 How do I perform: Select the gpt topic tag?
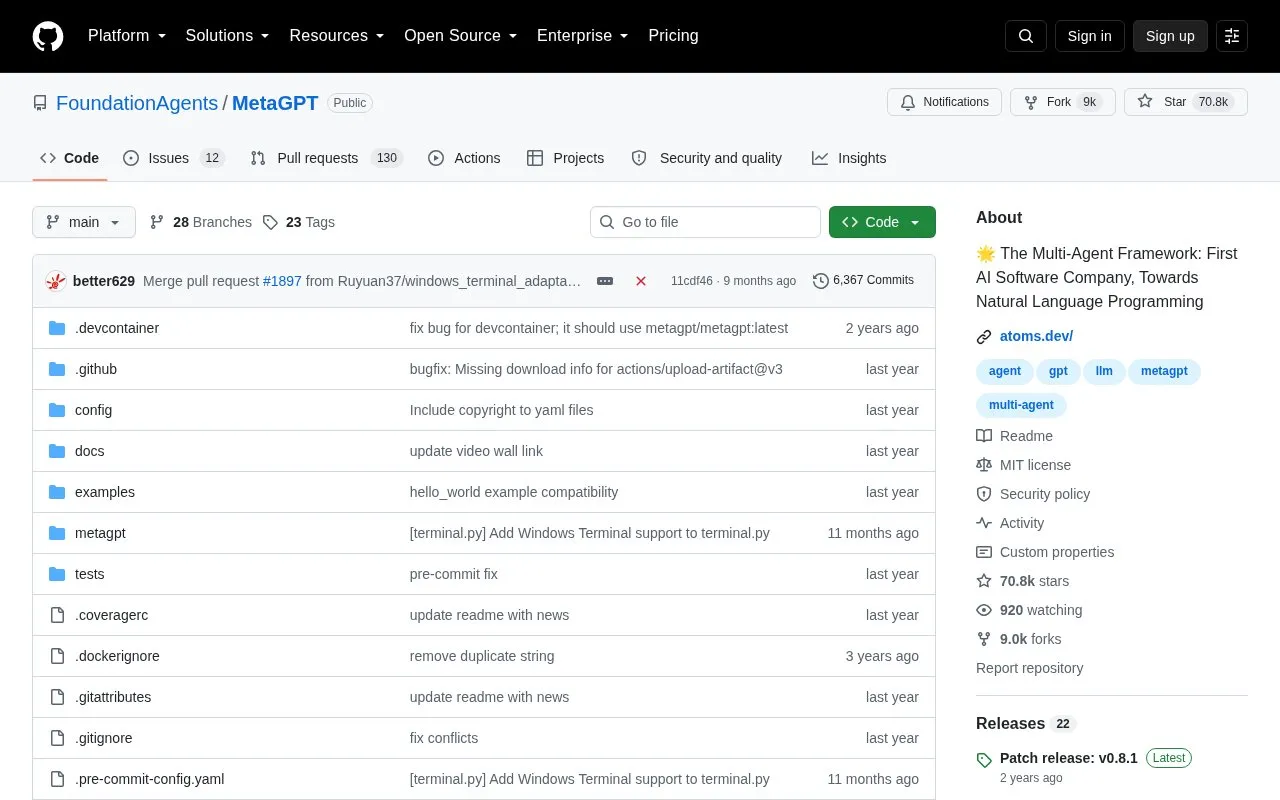pyautogui.click(x=1058, y=371)
